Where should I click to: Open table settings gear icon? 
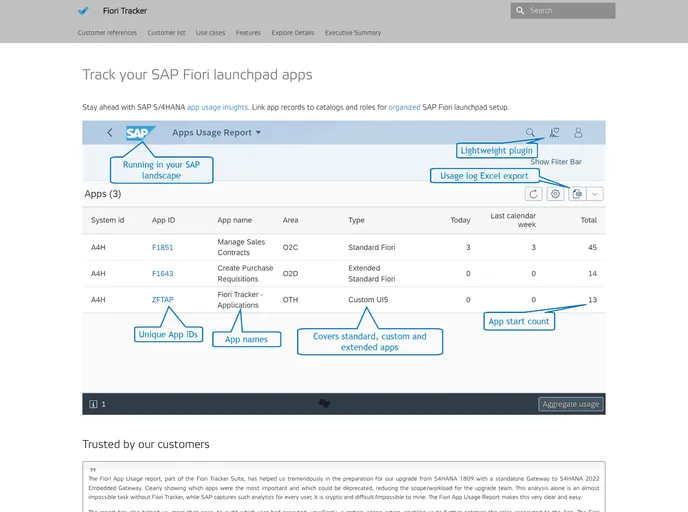[555, 194]
